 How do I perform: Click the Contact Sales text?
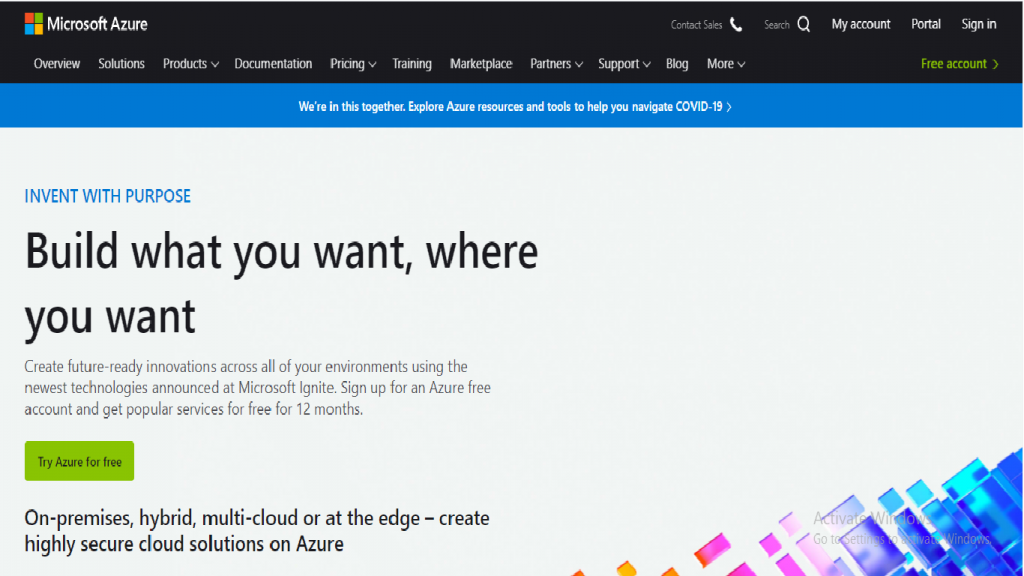(x=696, y=25)
